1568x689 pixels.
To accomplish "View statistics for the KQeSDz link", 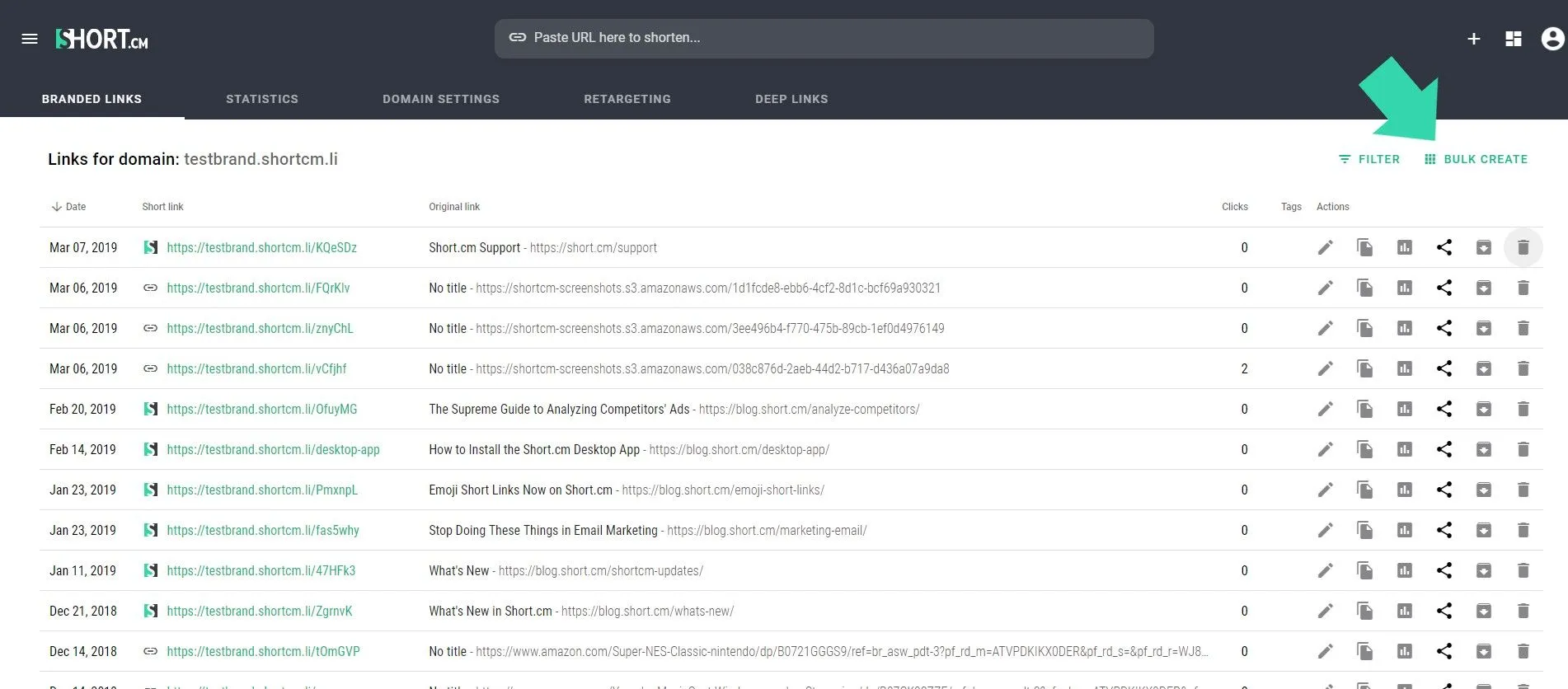I will click(x=1405, y=247).
